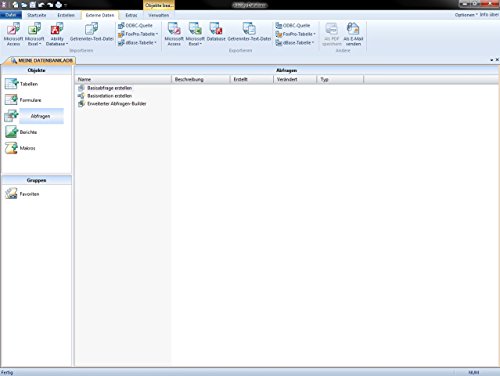Open the quick access toolbar customize arrow
Image resolution: width=500 pixels, height=376 pixels.
[x=65, y=5]
